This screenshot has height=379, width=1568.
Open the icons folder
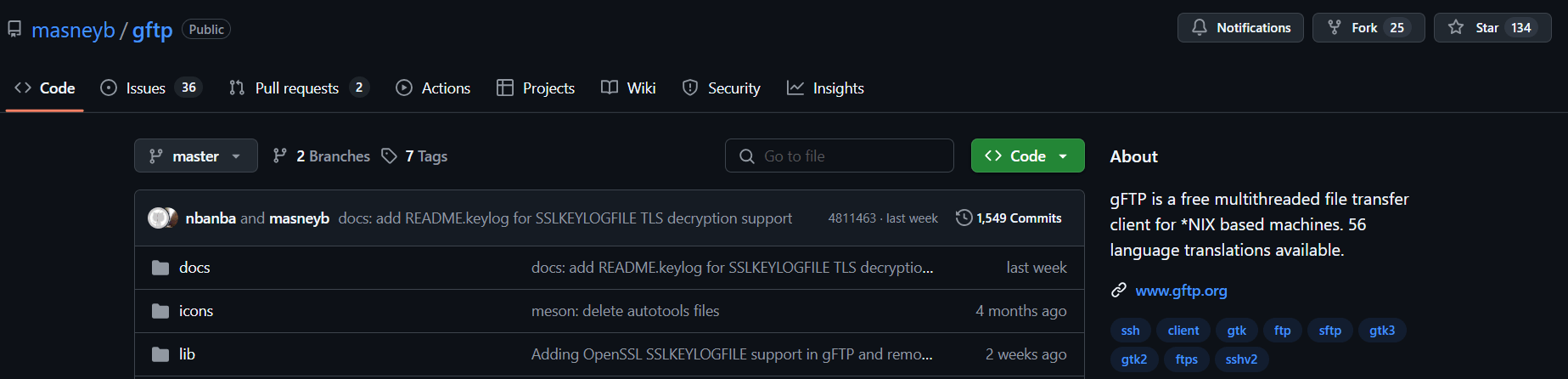click(196, 311)
